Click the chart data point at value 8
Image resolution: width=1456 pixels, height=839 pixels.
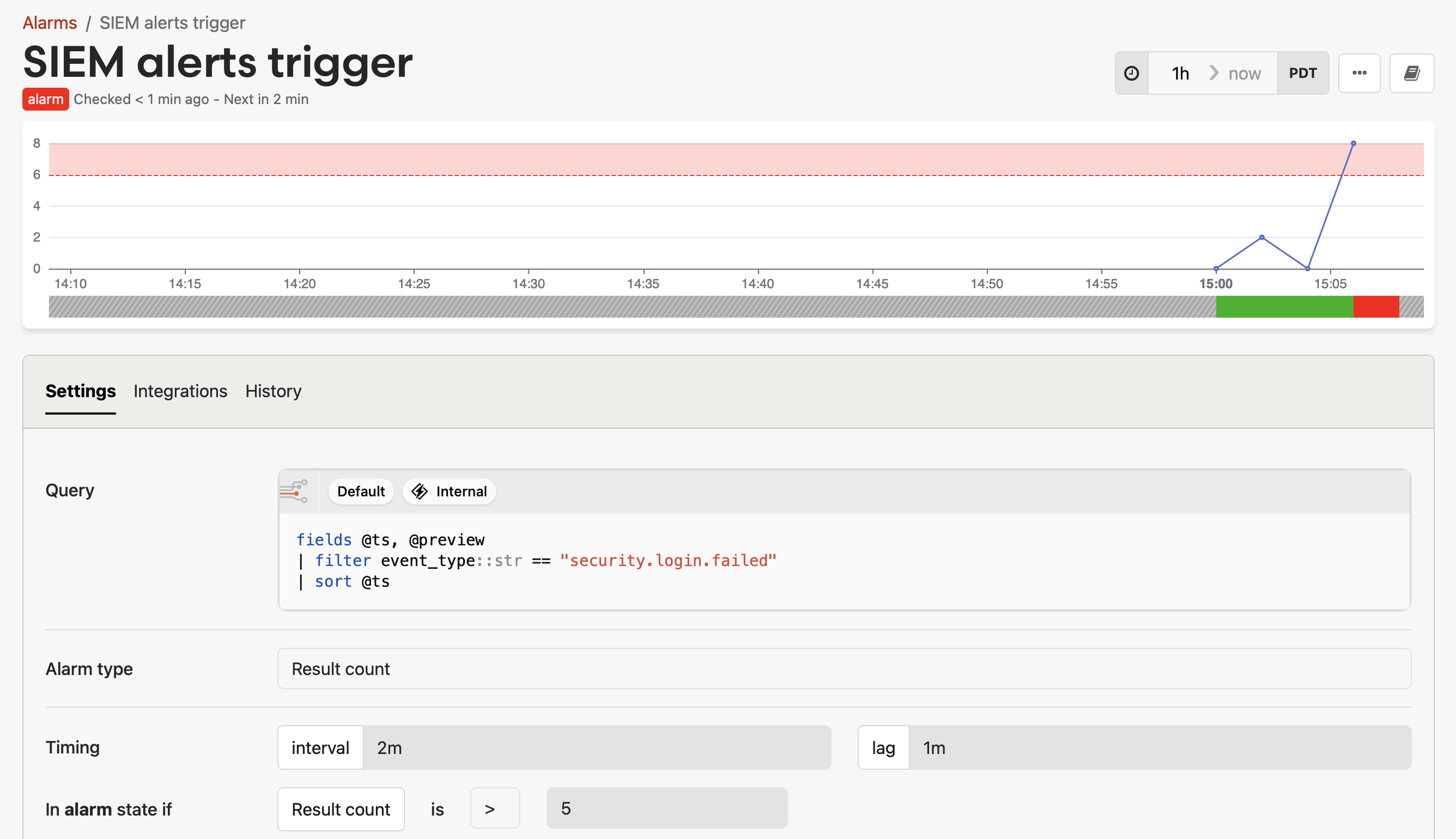point(1353,143)
